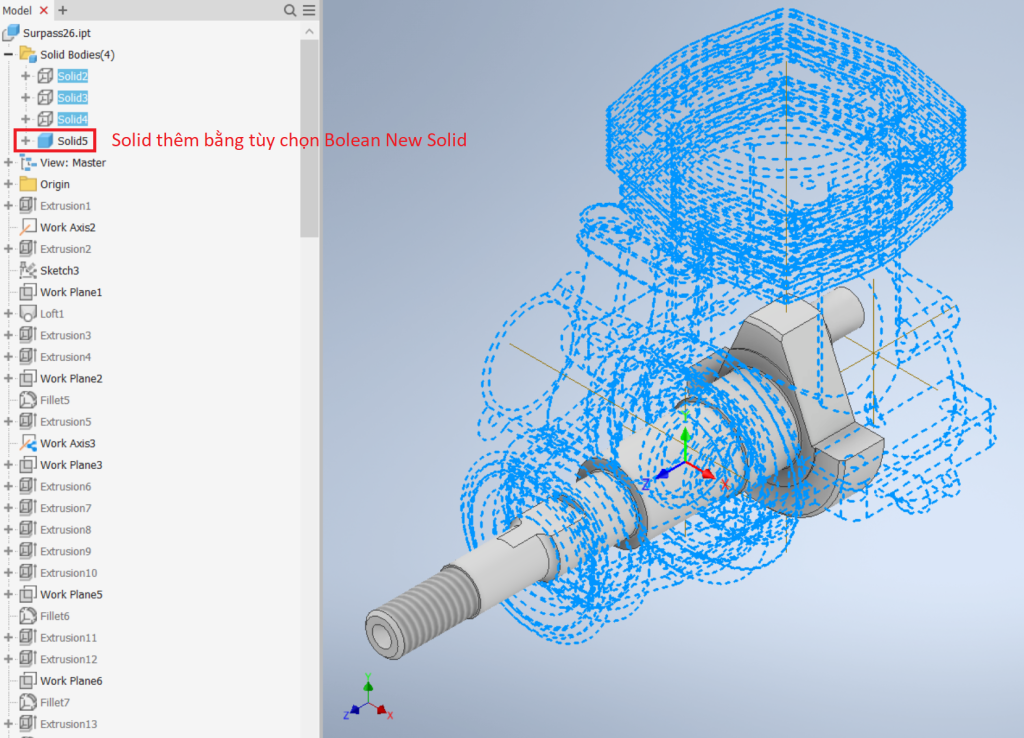Viewport: 1024px width, 738px height.
Task: Select the Work Axis2 feature icon
Action: click(28, 227)
